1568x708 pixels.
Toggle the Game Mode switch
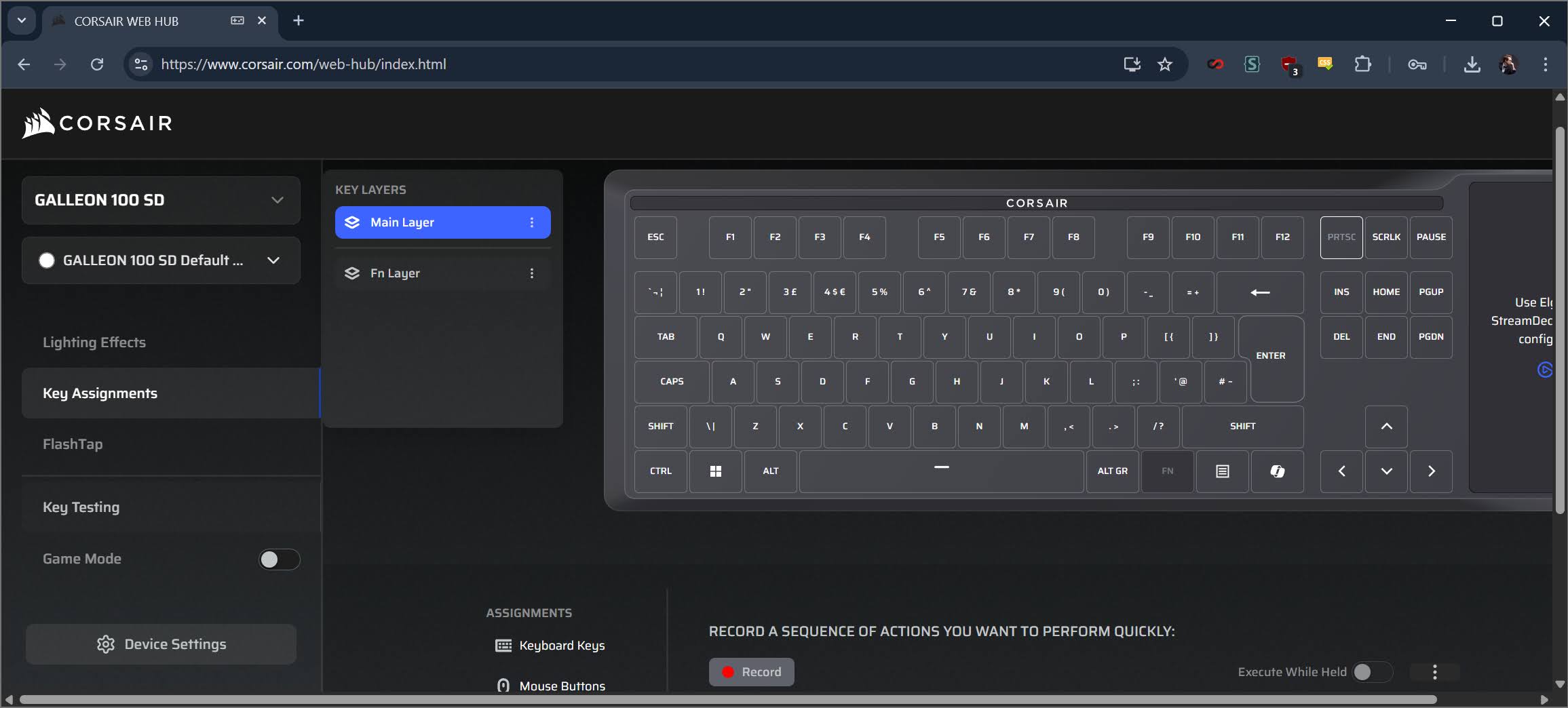279,559
